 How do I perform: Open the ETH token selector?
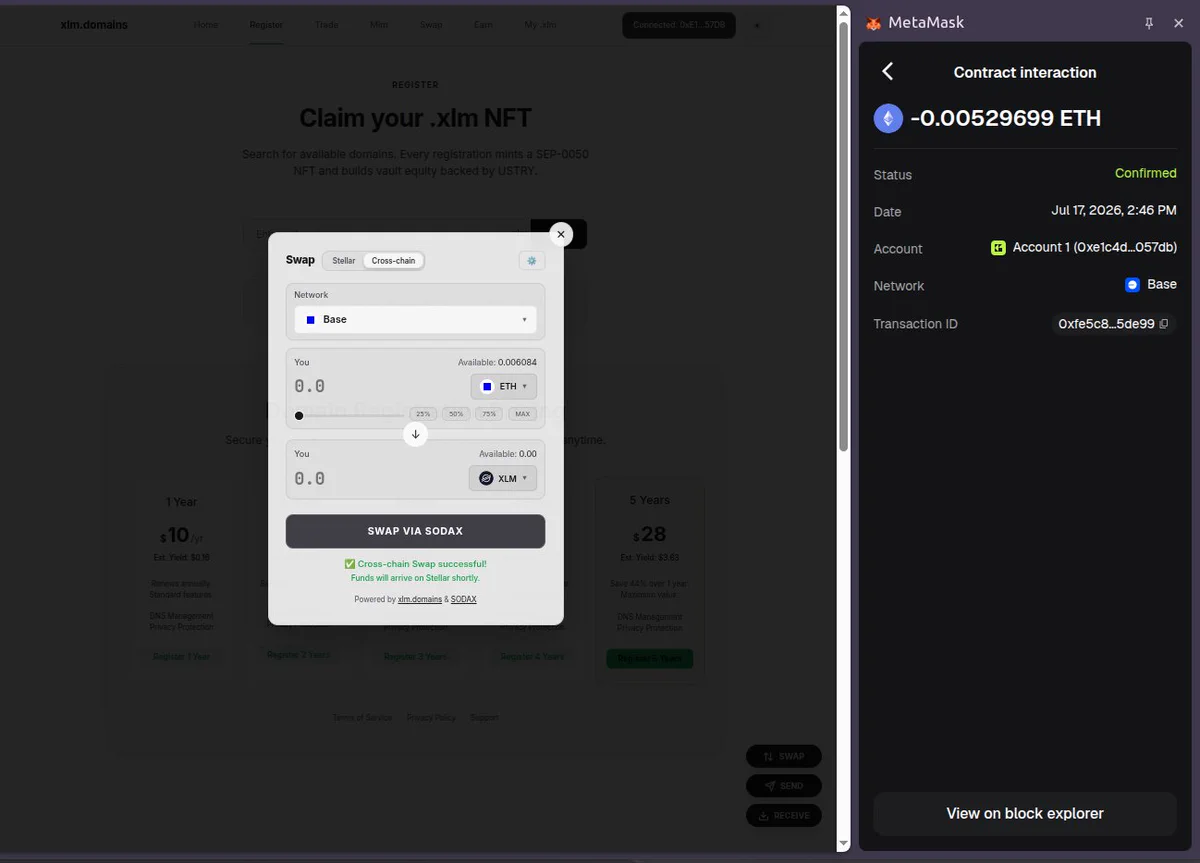point(503,386)
